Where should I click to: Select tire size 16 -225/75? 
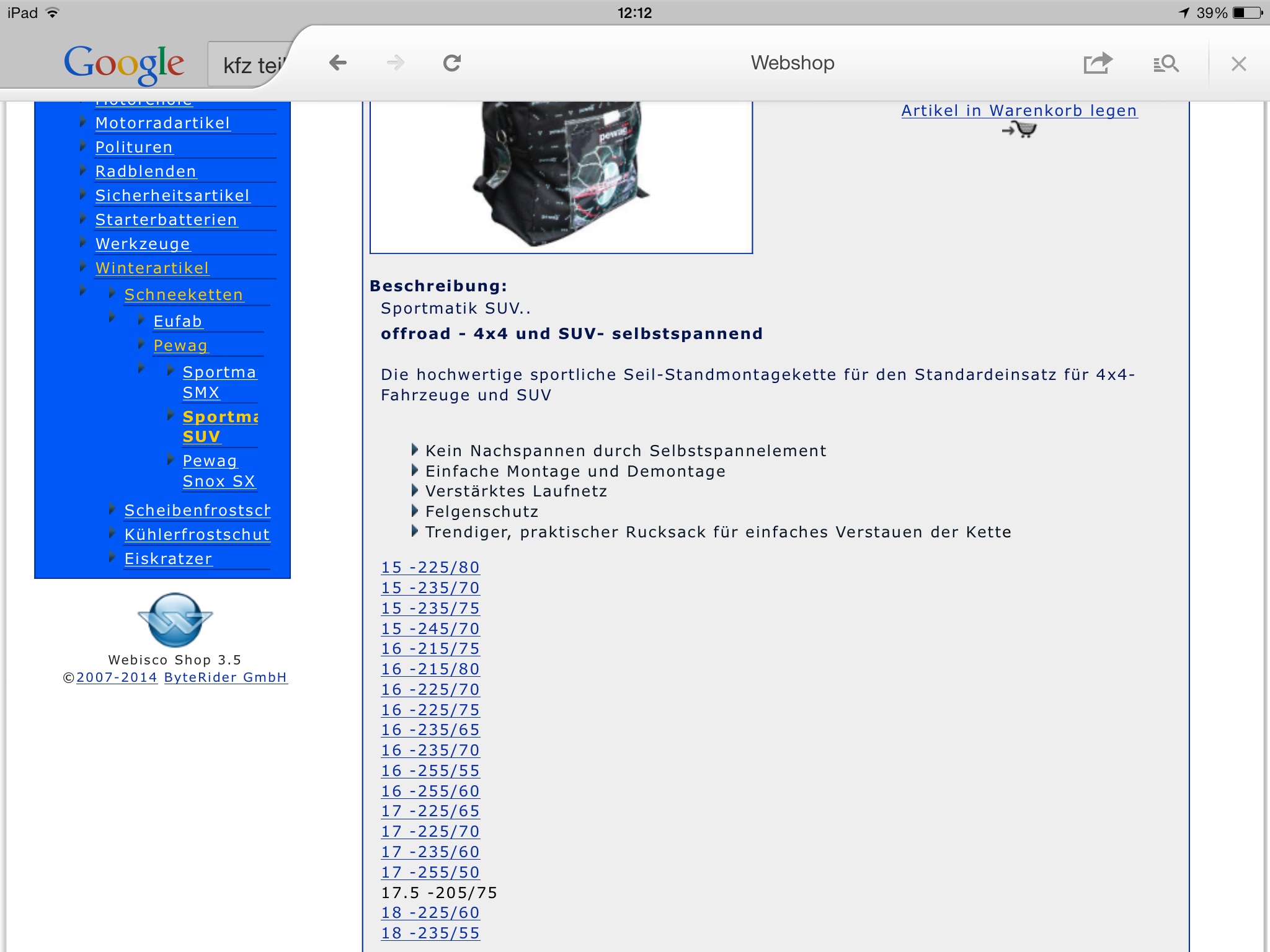click(430, 710)
